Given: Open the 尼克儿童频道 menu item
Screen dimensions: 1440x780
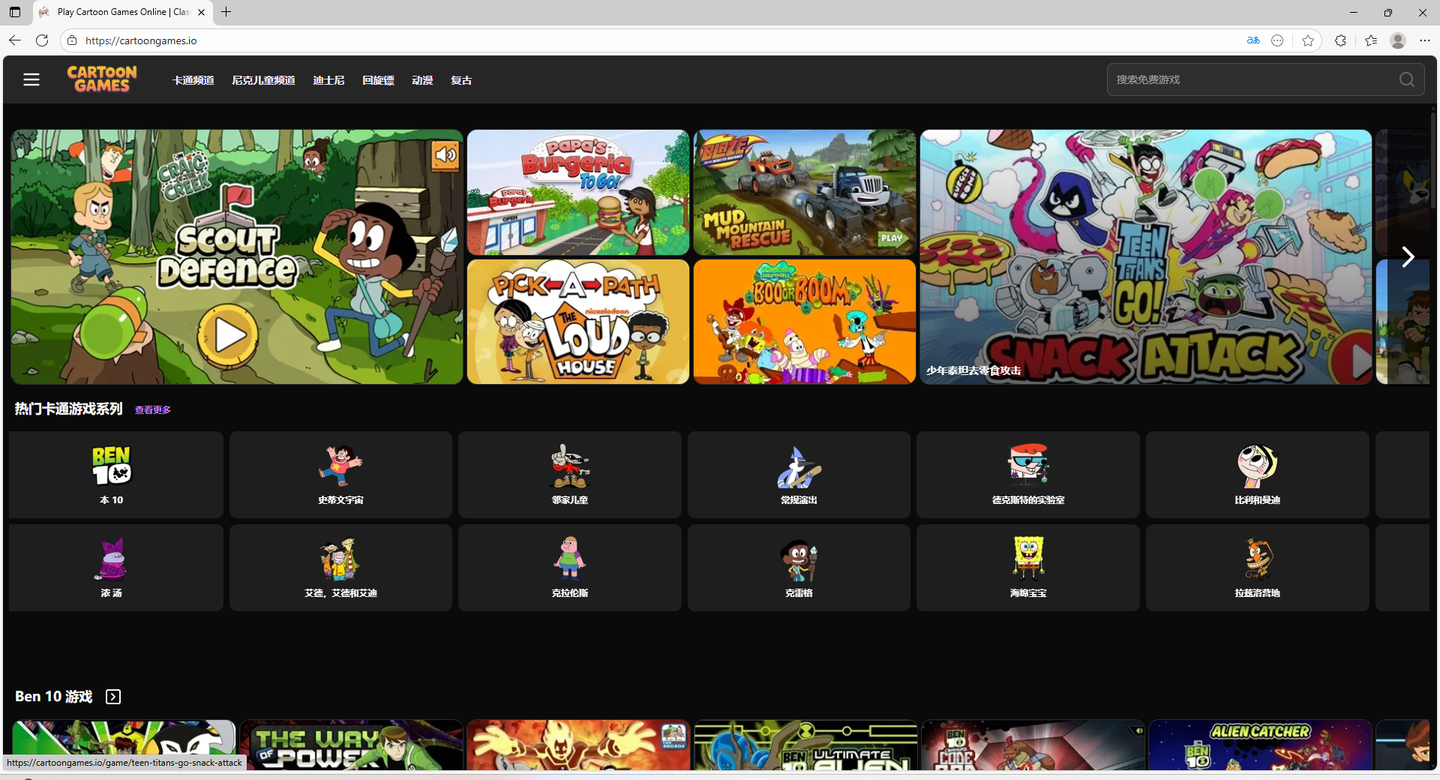Looking at the screenshot, I should click(263, 80).
